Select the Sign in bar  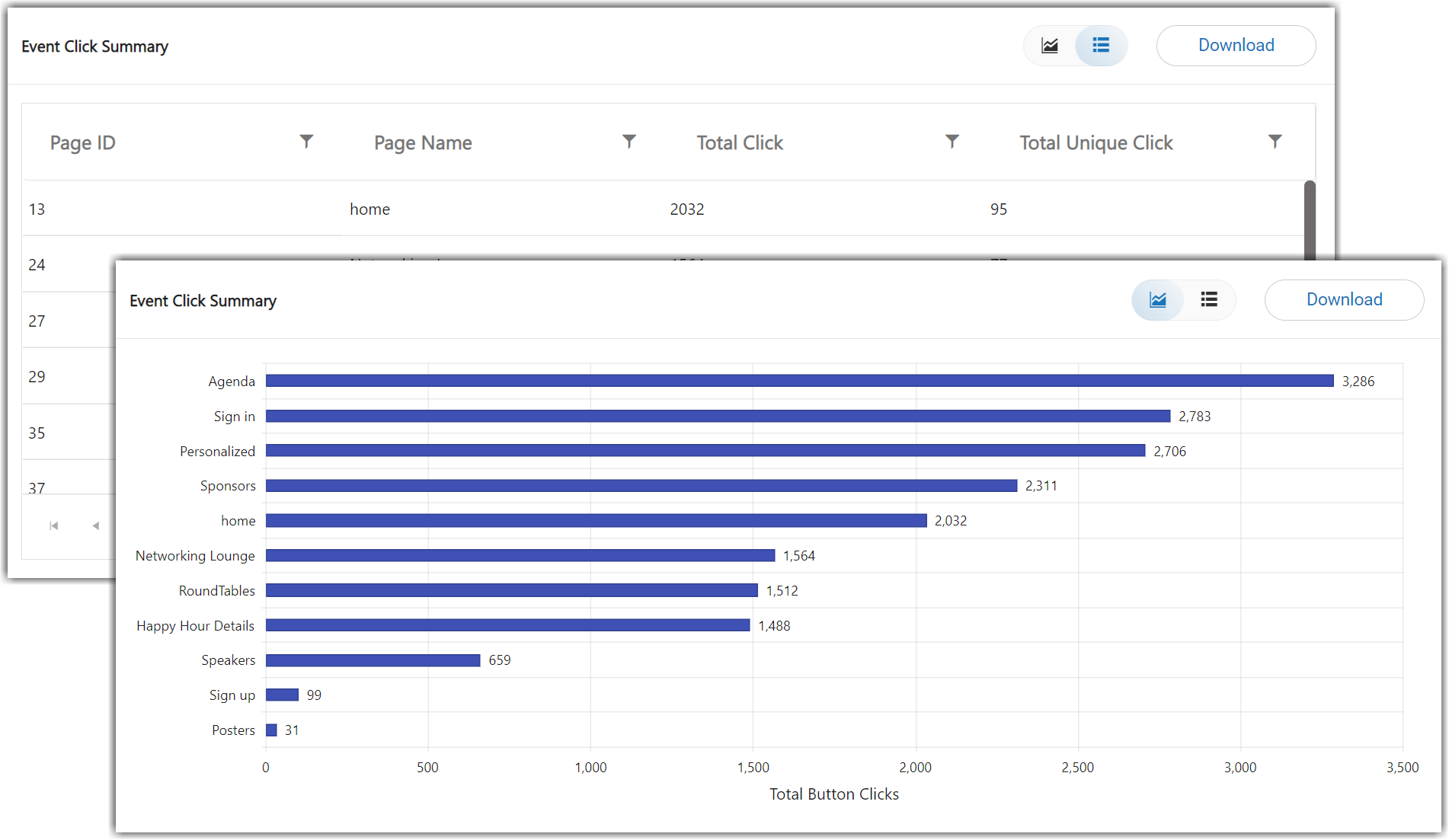click(718, 416)
